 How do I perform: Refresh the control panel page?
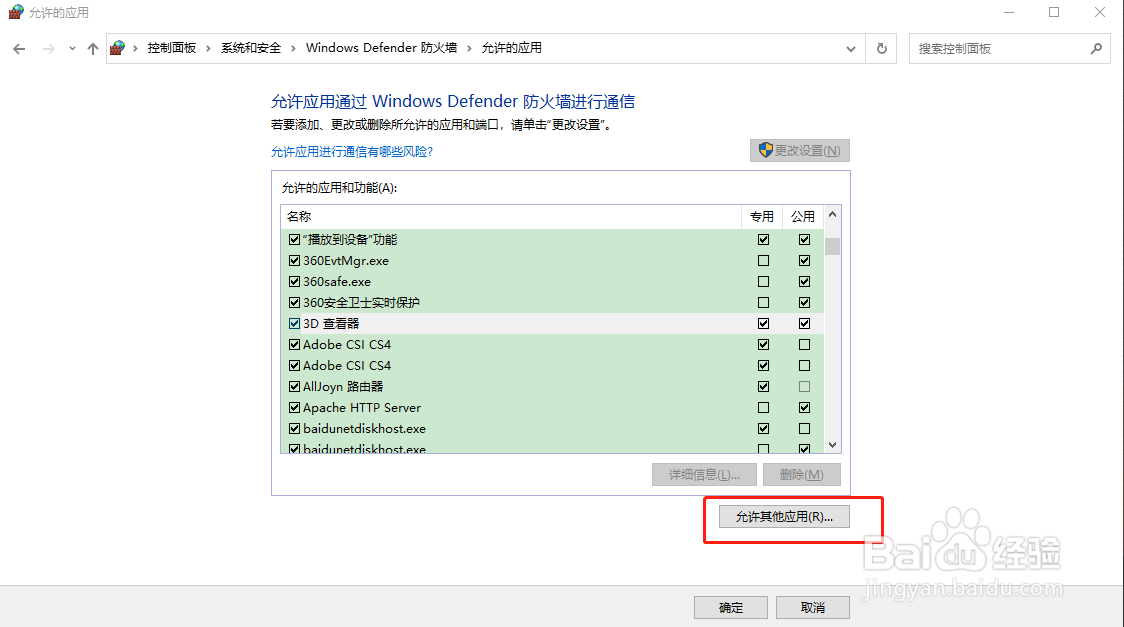click(882, 49)
